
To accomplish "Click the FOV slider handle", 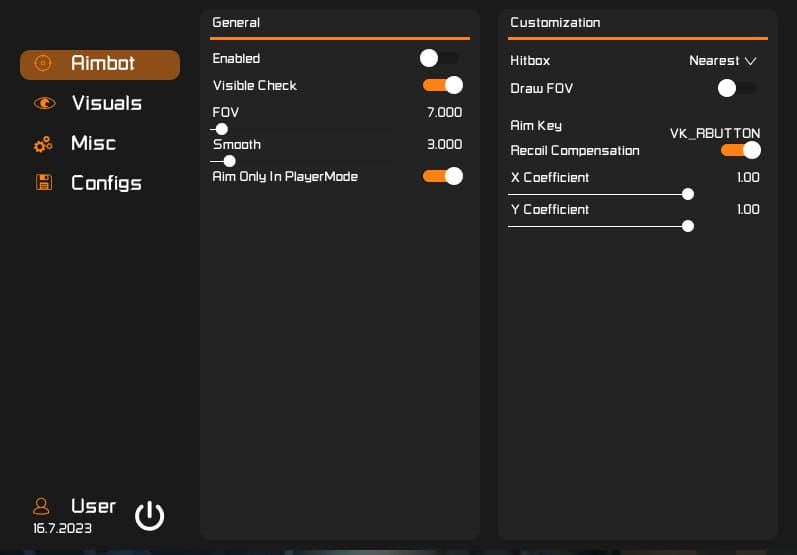I will point(221,129).
